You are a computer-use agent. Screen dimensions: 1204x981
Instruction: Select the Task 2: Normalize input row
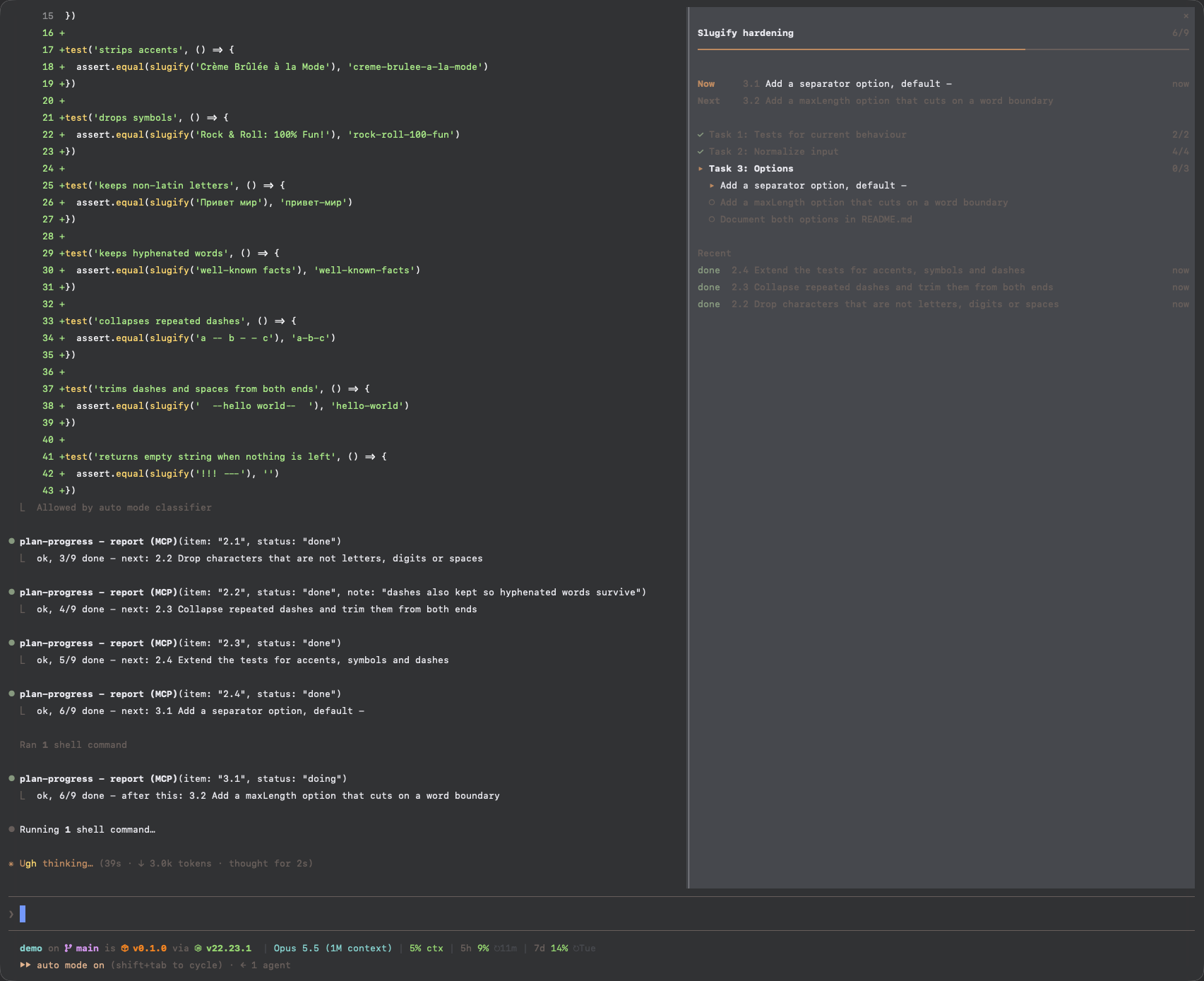pos(943,152)
